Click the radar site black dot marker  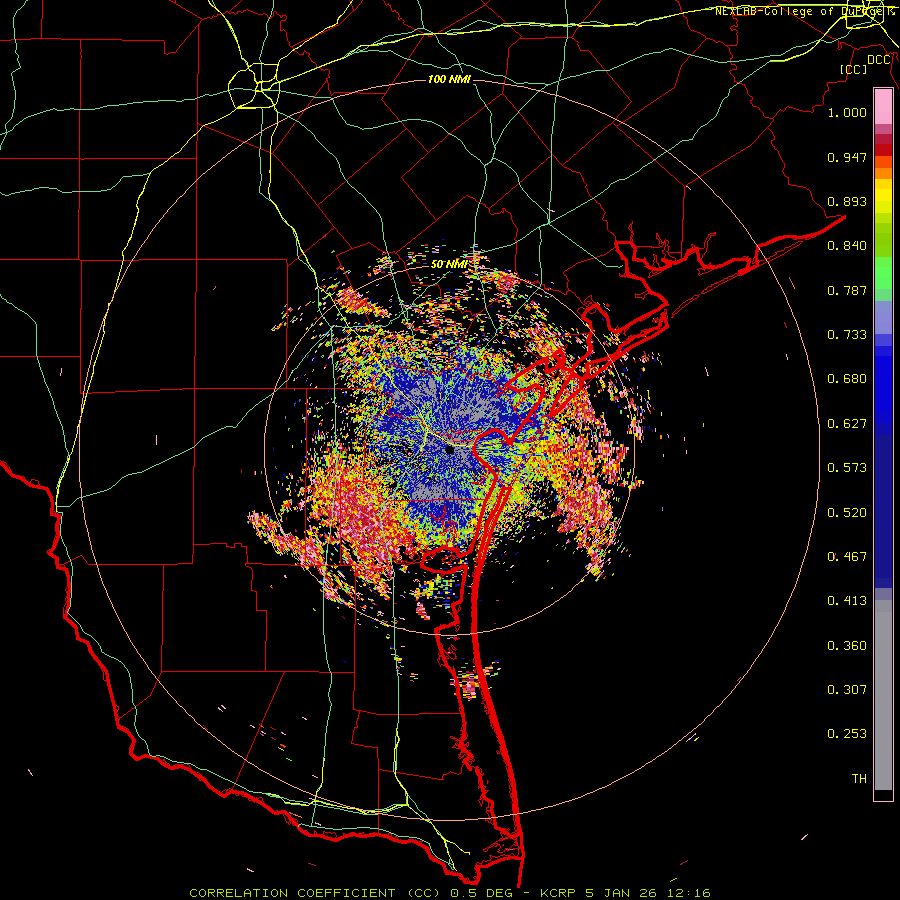[x=450, y=450]
